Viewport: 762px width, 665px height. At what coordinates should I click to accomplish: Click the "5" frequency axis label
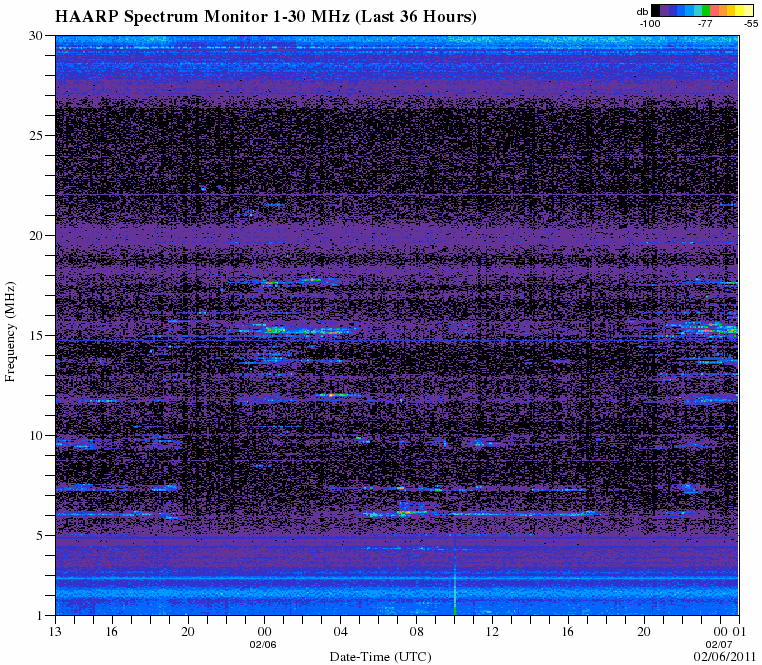40,536
